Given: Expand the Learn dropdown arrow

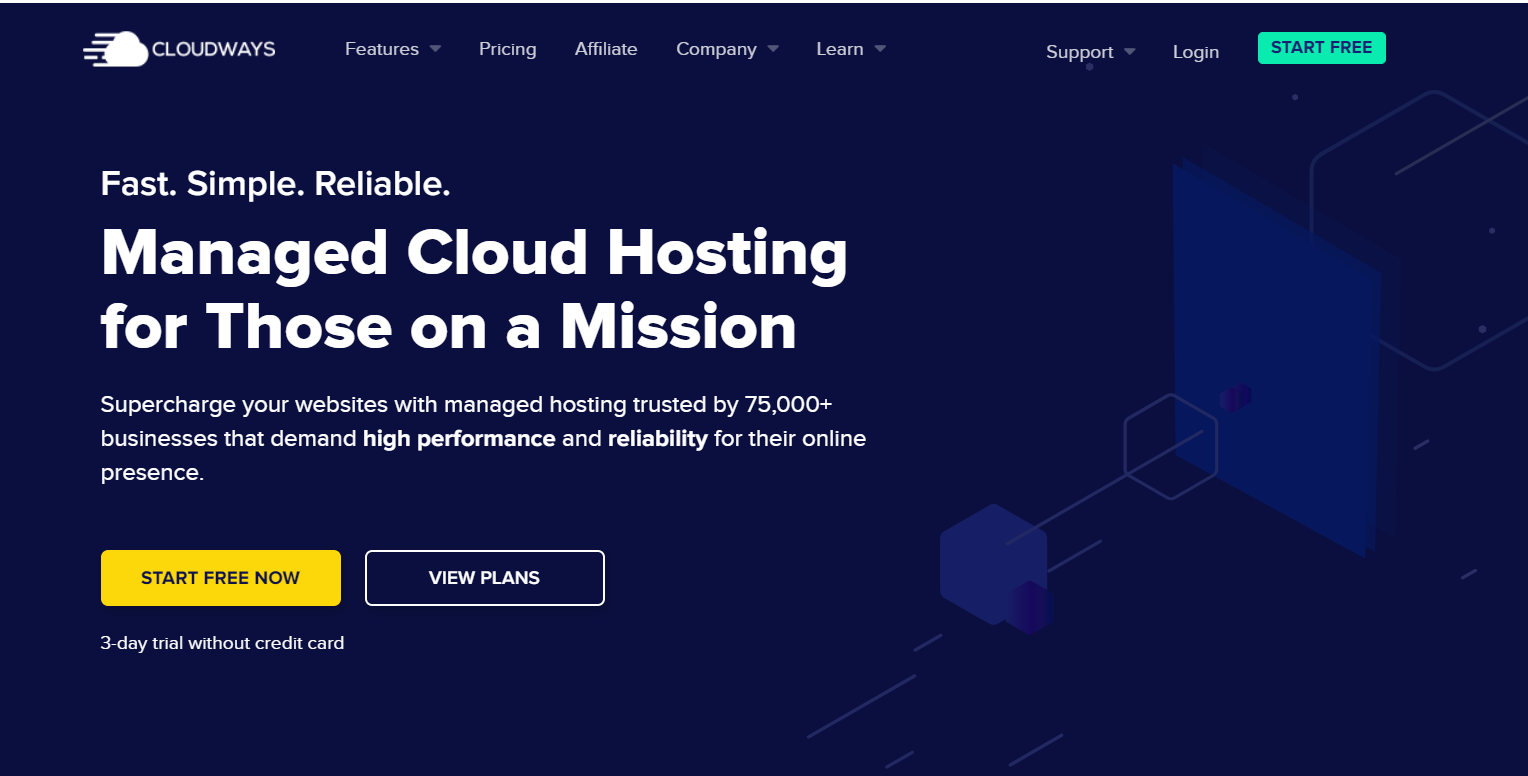Looking at the screenshot, I should click(880, 49).
